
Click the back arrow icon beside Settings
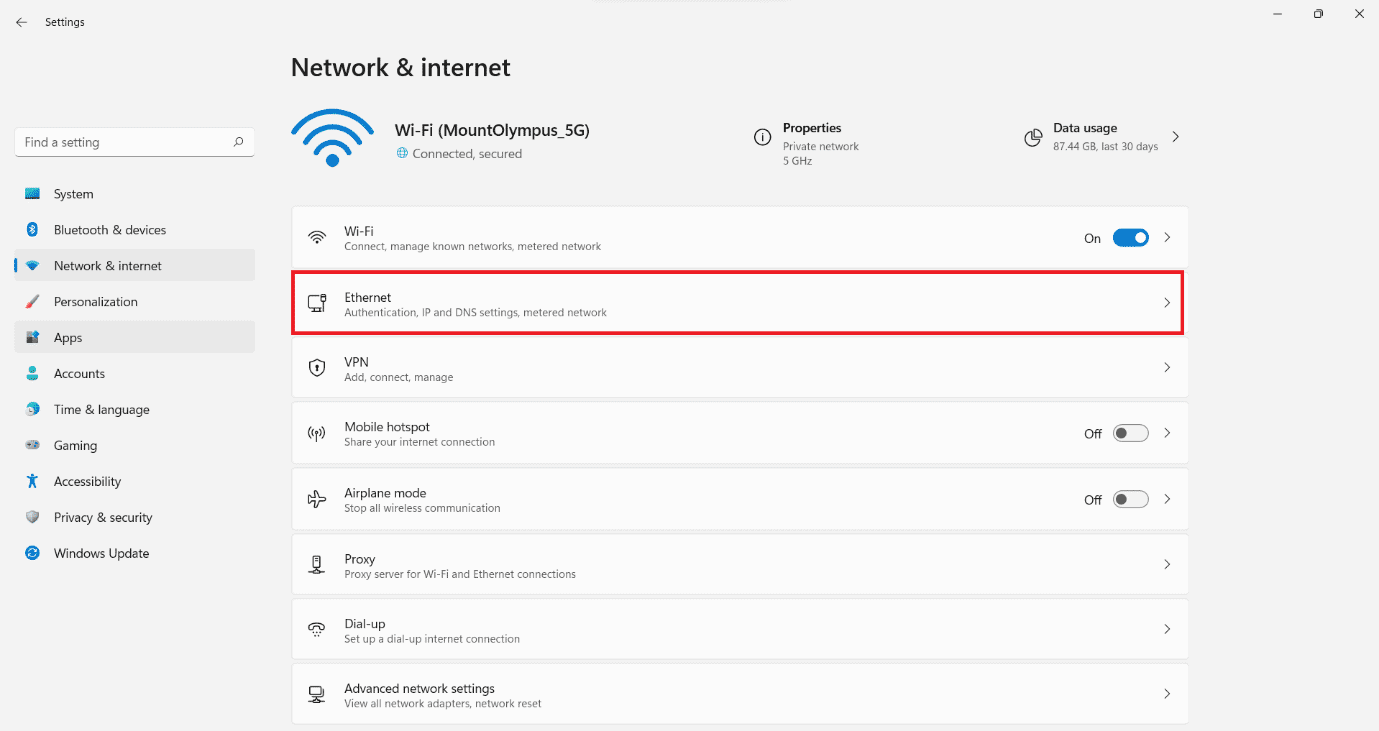[x=21, y=22]
